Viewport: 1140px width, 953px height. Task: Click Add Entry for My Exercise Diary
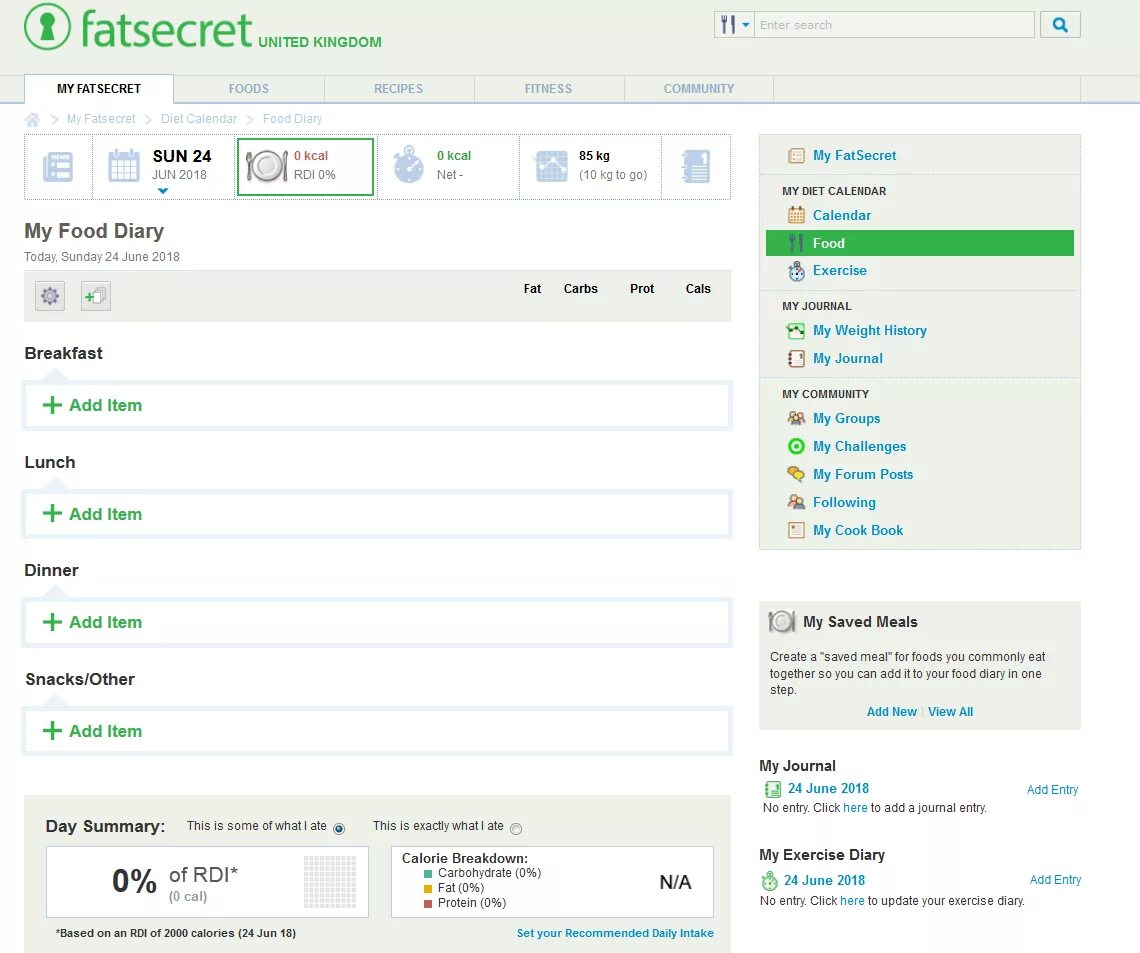coord(1055,880)
